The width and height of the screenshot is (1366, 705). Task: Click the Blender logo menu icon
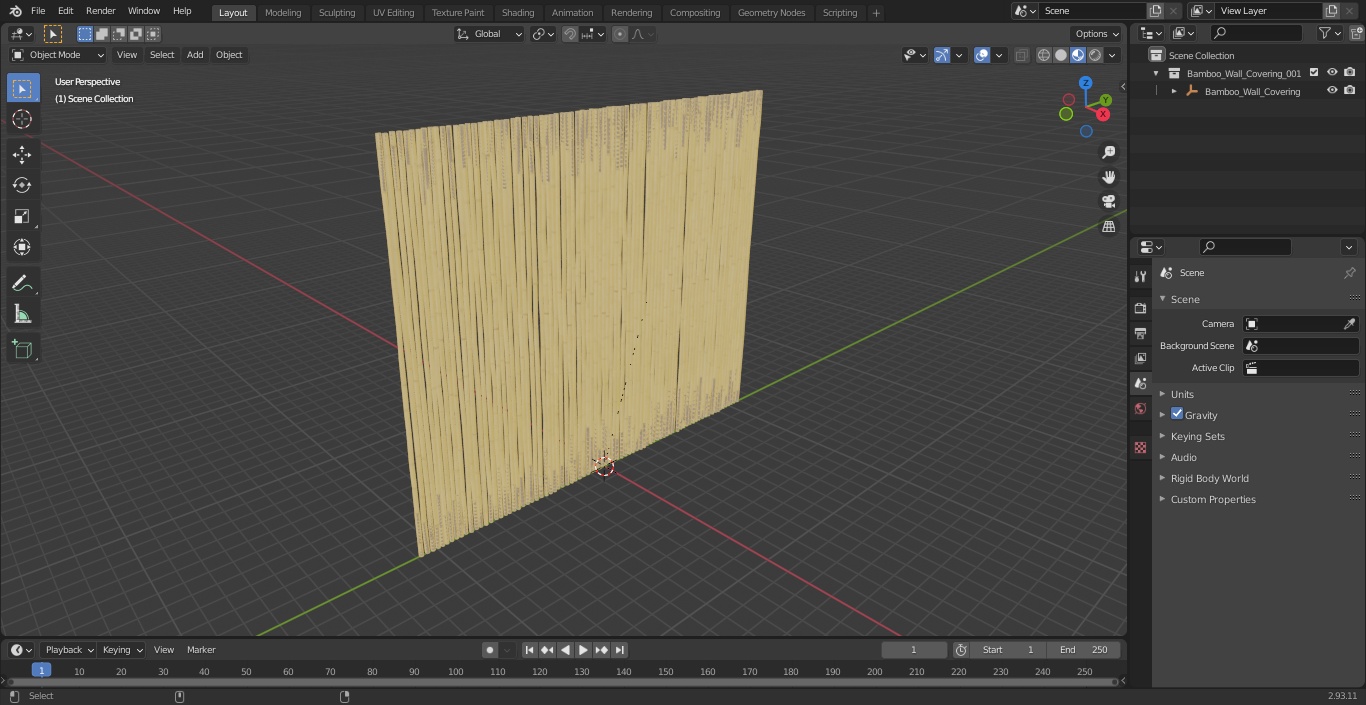pyautogui.click(x=14, y=11)
